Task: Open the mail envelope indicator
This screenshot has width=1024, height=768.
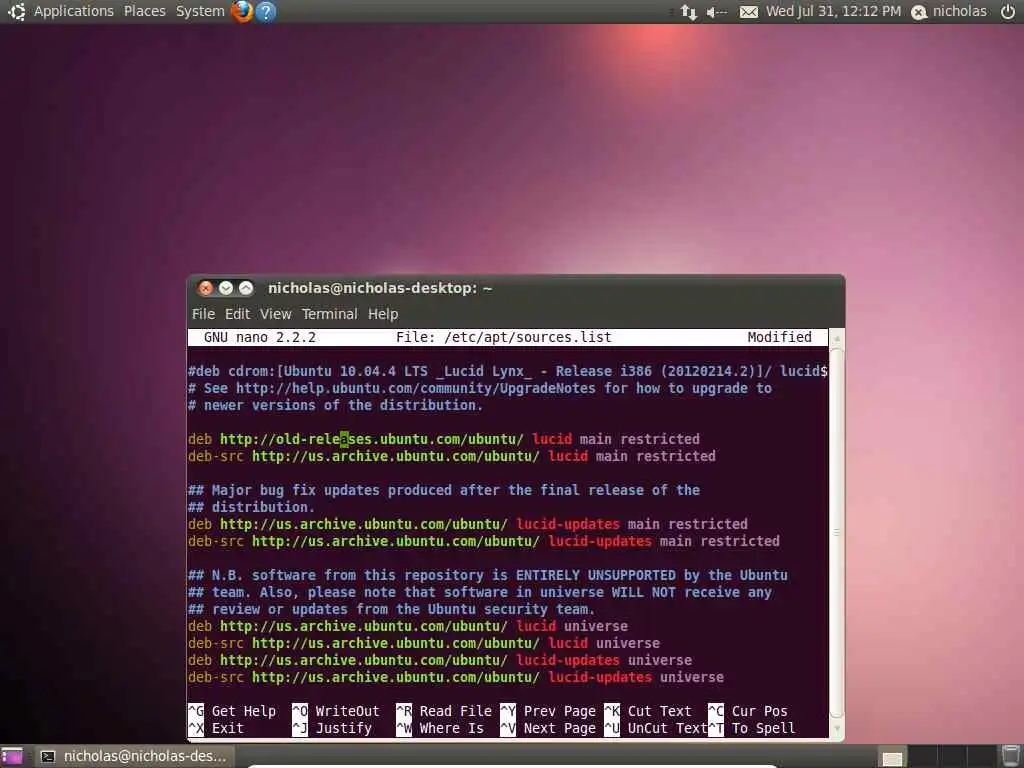Action: point(749,12)
